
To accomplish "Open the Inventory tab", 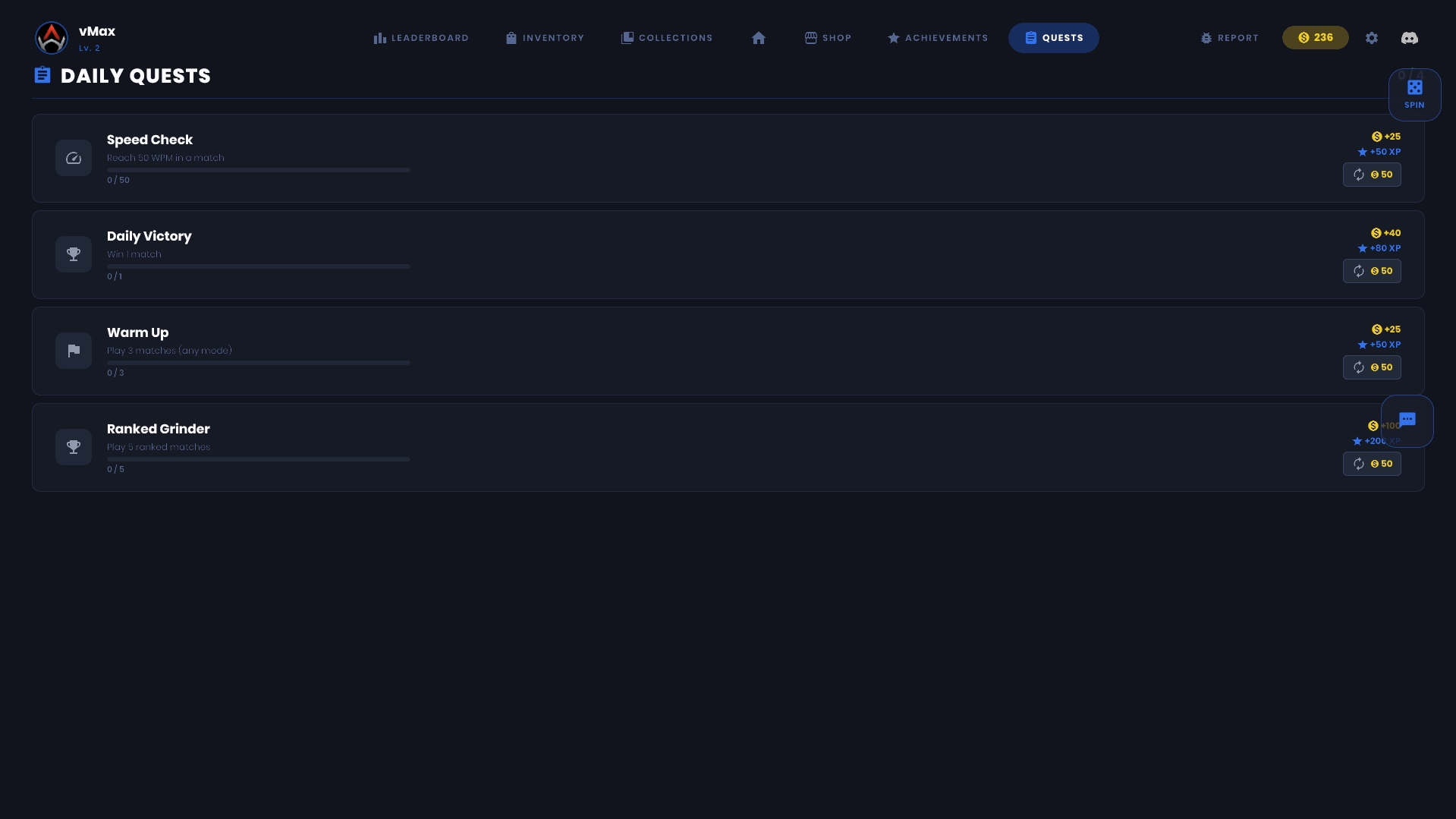I will [x=545, y=38].
